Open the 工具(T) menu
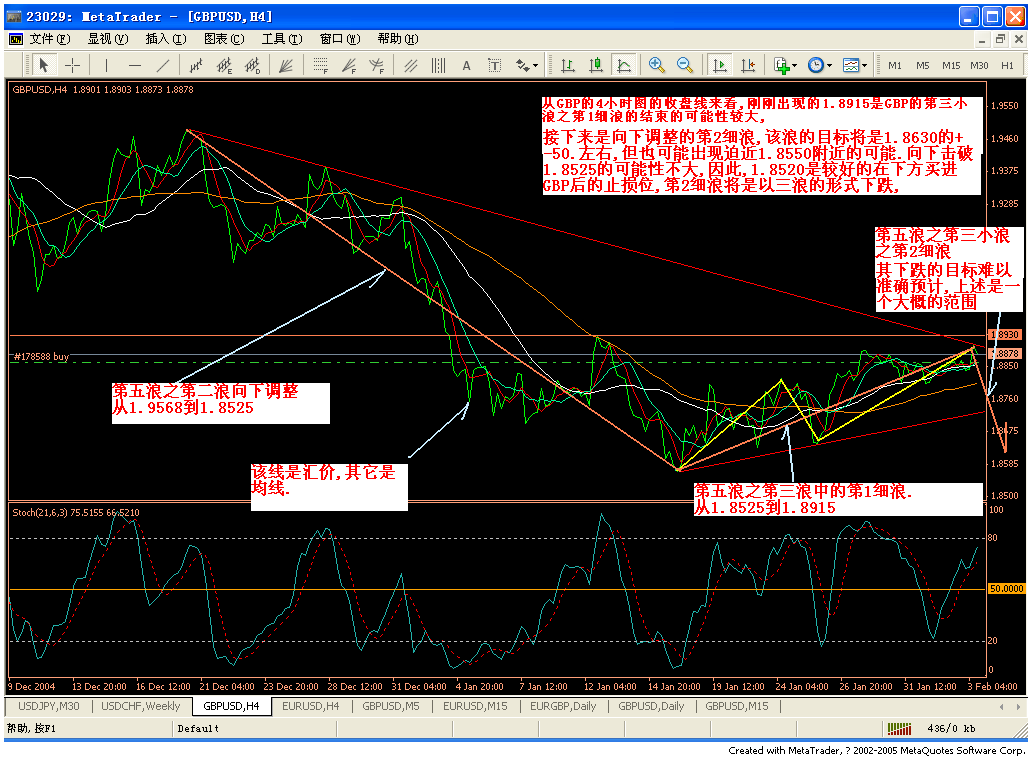Screen dimensions: 1032x758 click(x=282, y=39)
